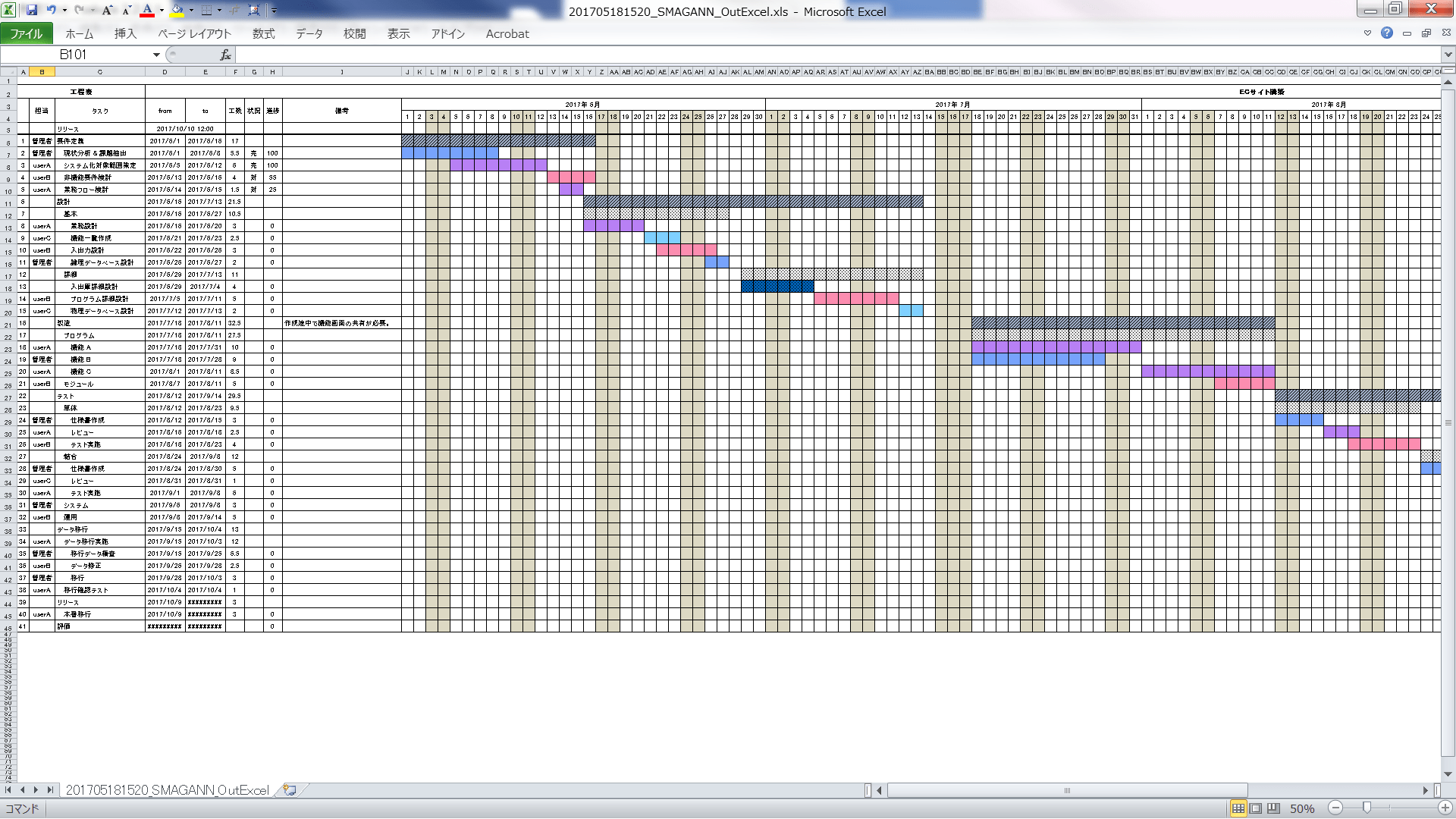Open Customize Quick Access Toolbar dropdown
This screenshot has width=1456, height=819.
(274, 11)
